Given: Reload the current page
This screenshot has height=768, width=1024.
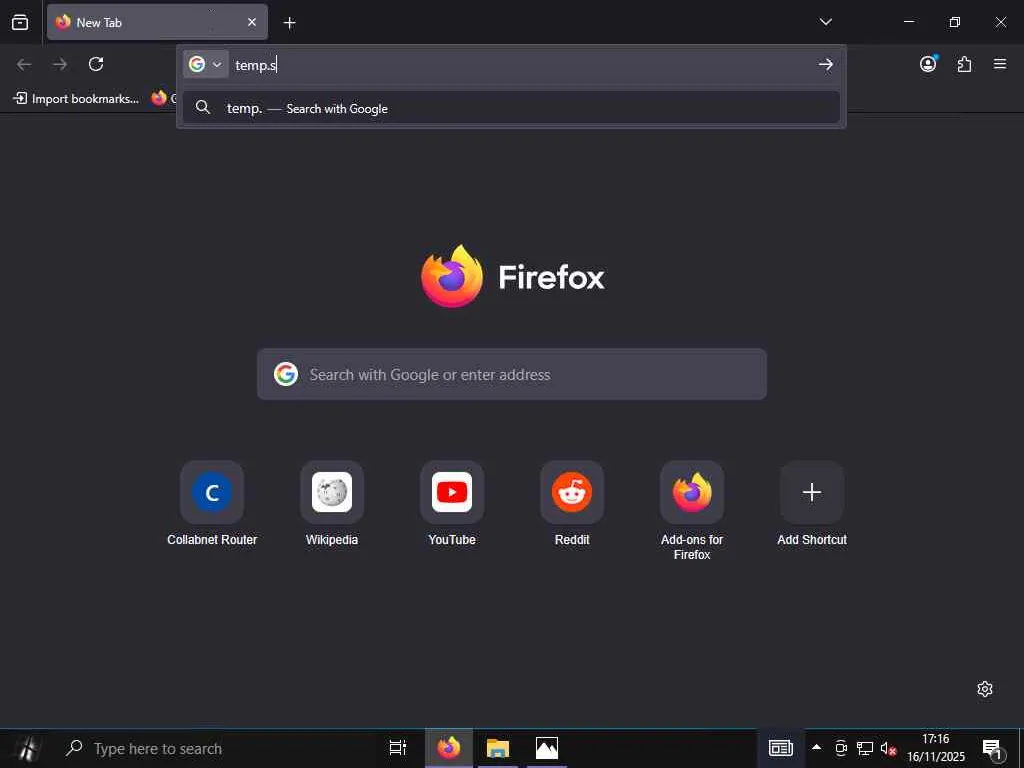Looking at the screenshot, I should point(96,64).
